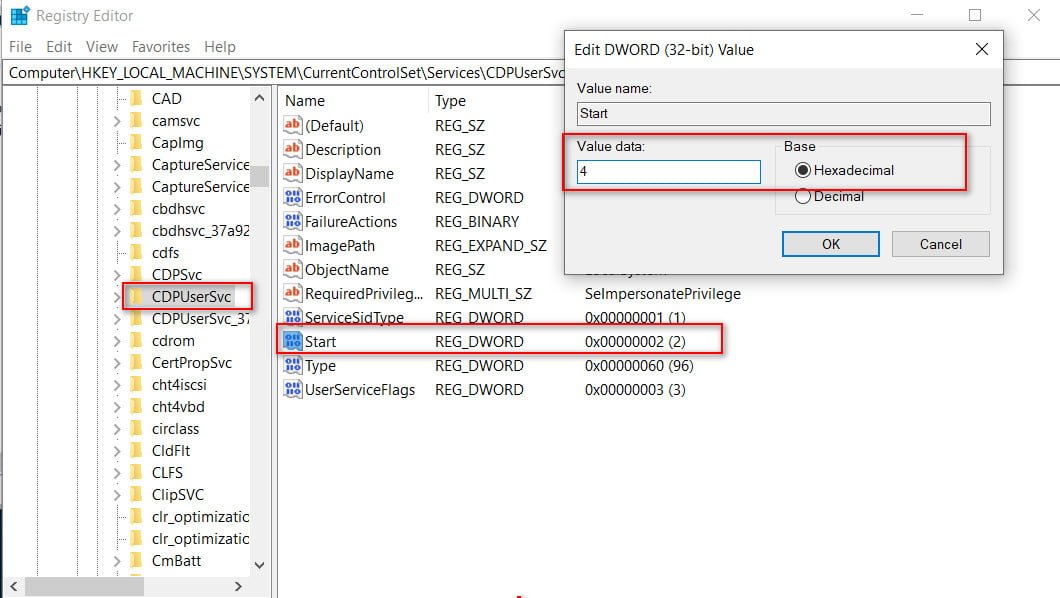Expand the CDPUserSvc tree node
Image resolution: width=1060 pixels, height=598 pixels.
[x=117, y=297]
